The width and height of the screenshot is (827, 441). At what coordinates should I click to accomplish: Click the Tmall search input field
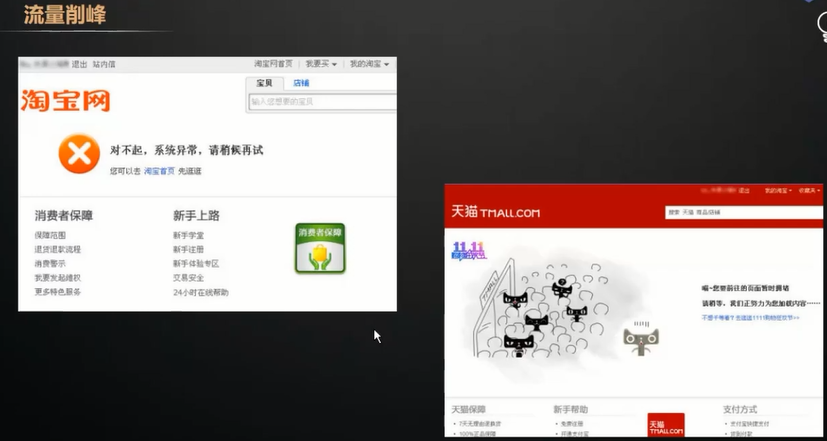[x=744, y=213]
